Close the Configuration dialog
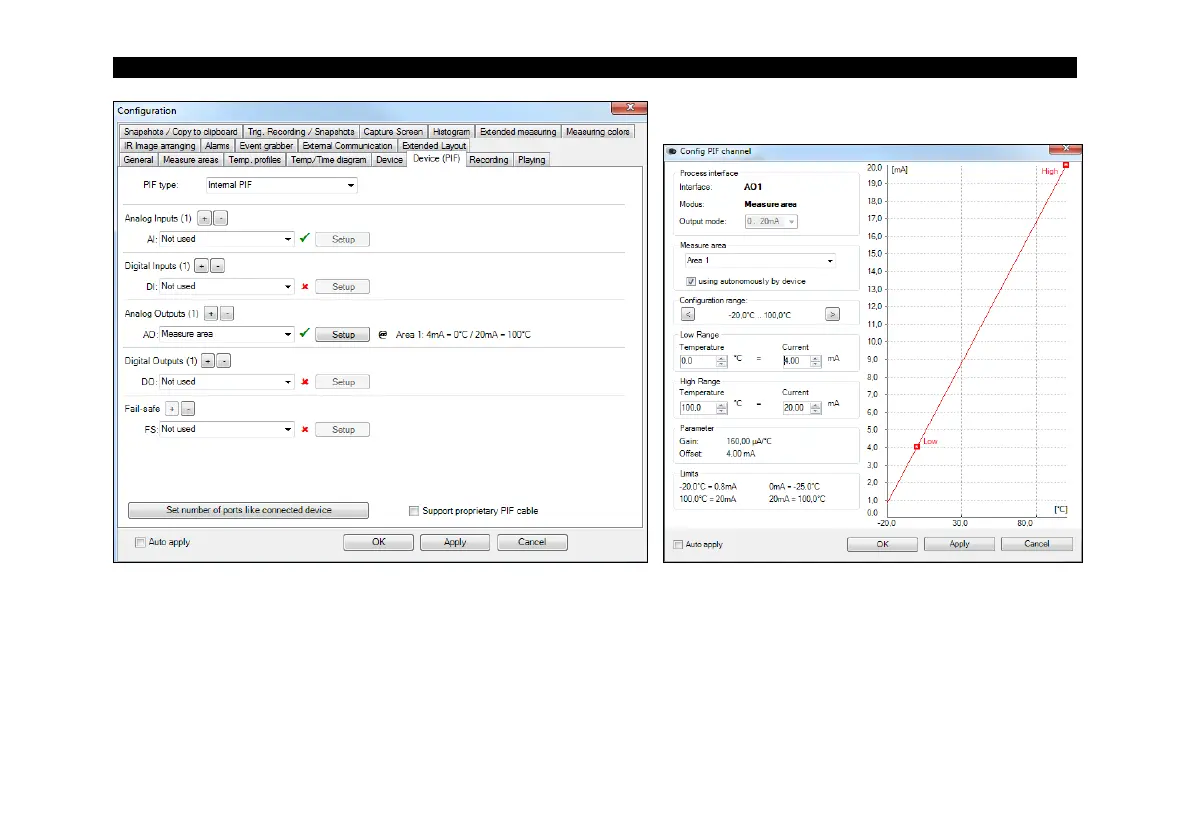1191x839 pixels. click(x=629, y=108)
